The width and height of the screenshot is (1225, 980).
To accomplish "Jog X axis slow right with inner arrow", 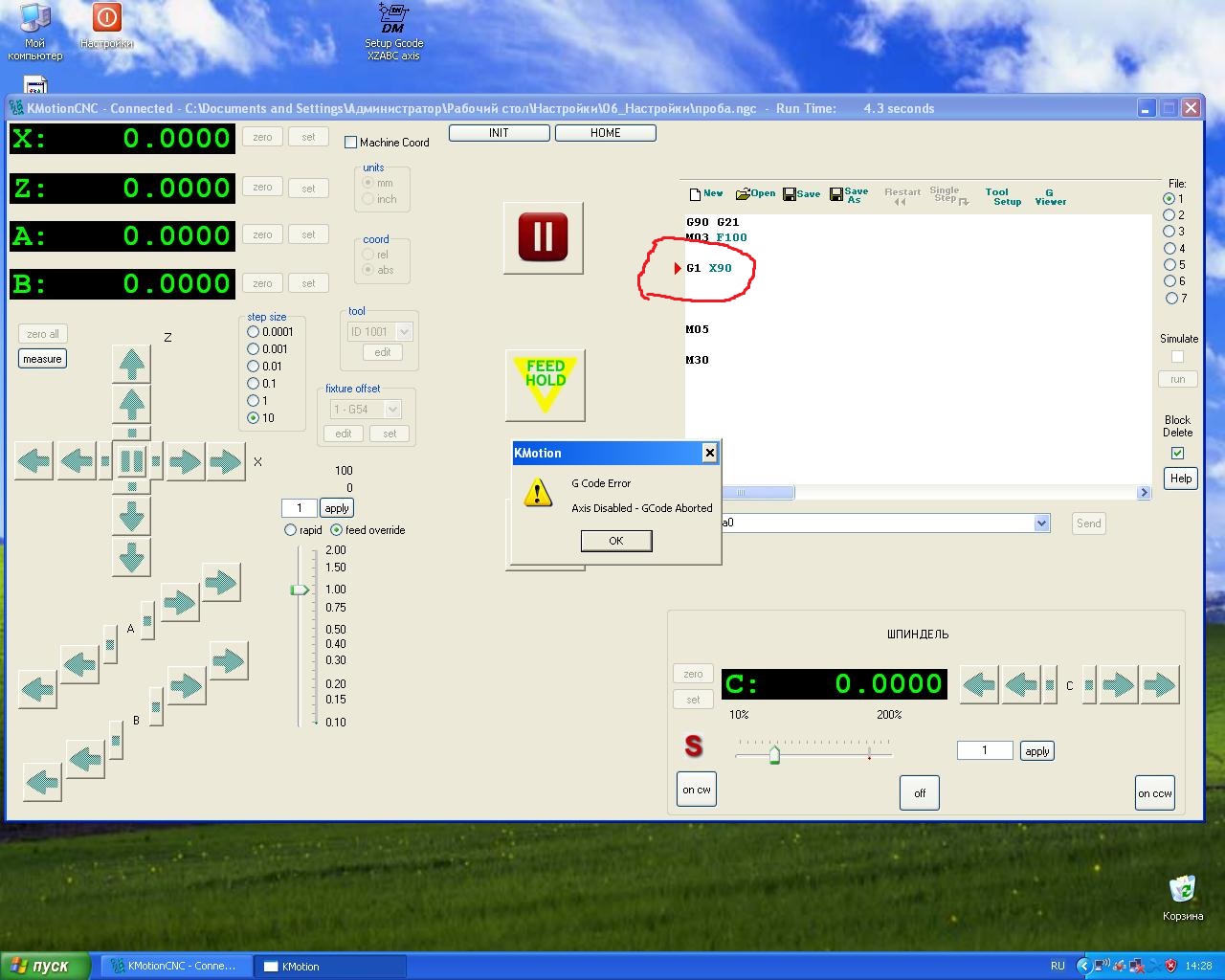I will pos(185,461).
